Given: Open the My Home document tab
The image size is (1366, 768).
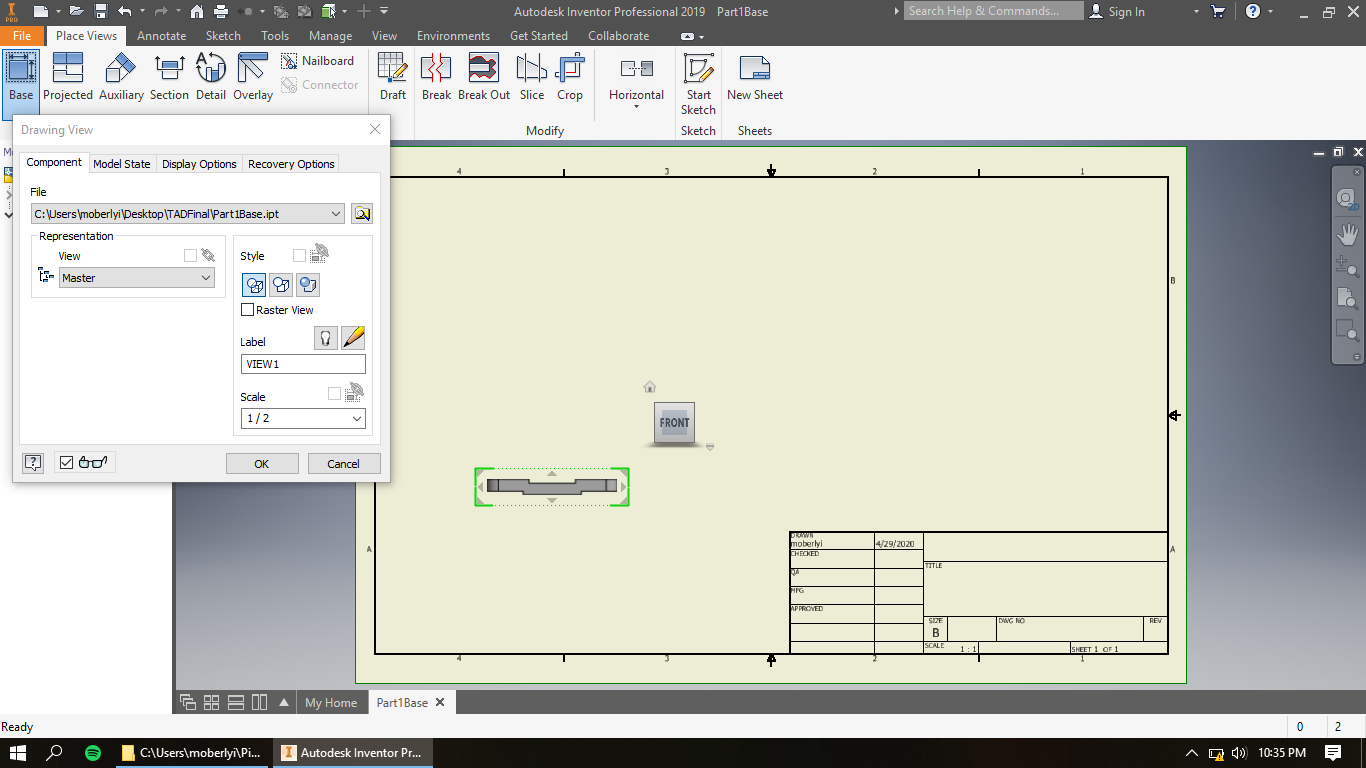Looking at the screenshot, I should click(331, 702).
